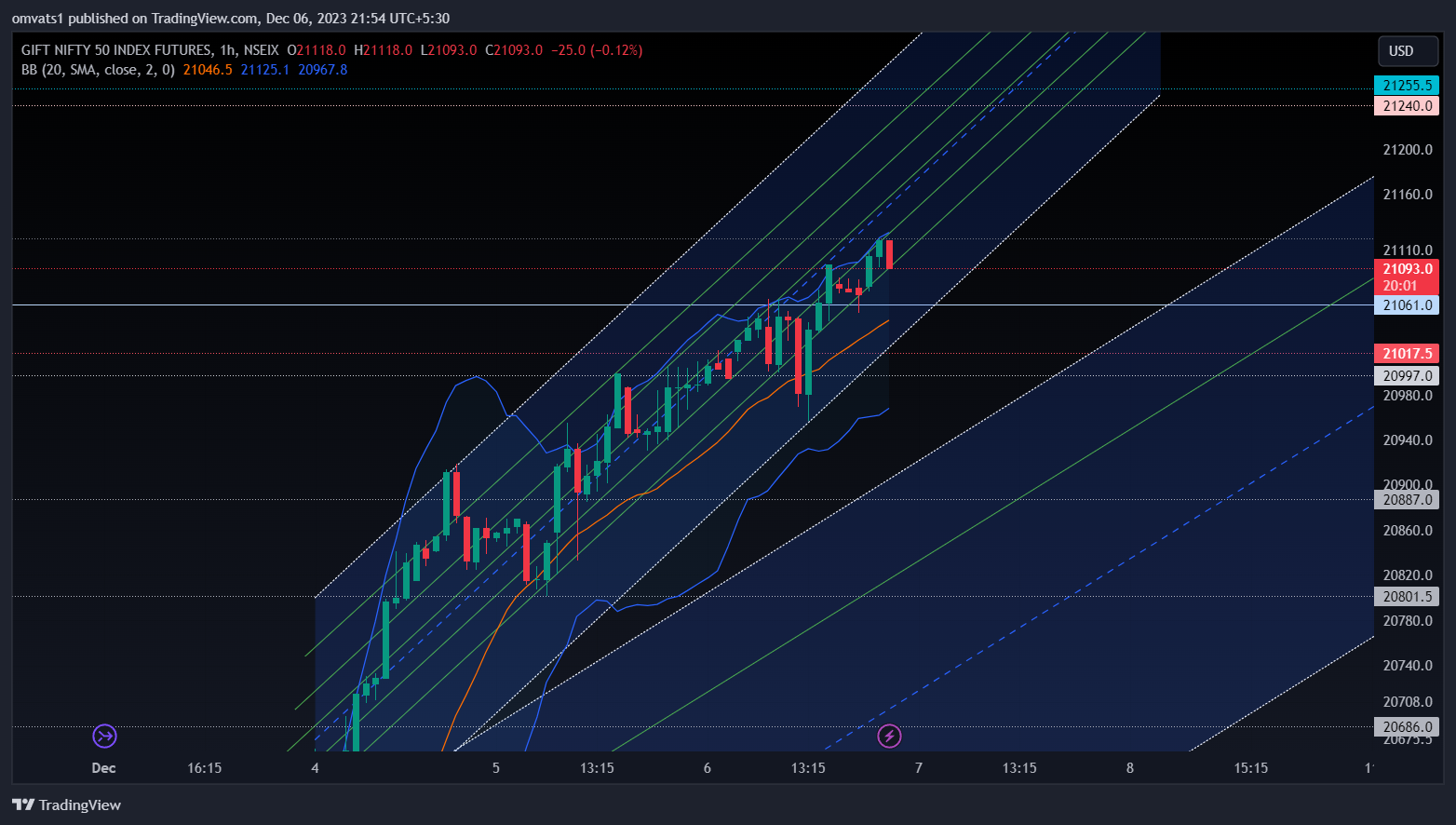Click the 20740.0 price scale label
The height and width of the screenshot is (825, 1456).
[1408, 666]
